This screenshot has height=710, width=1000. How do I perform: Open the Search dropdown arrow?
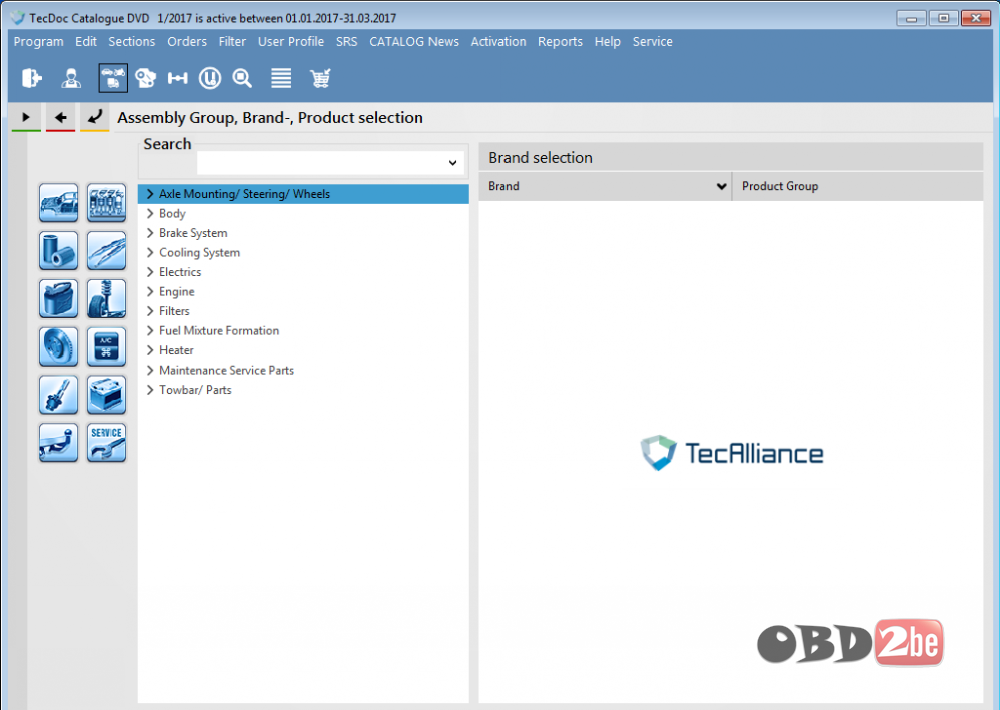(452, 163)
